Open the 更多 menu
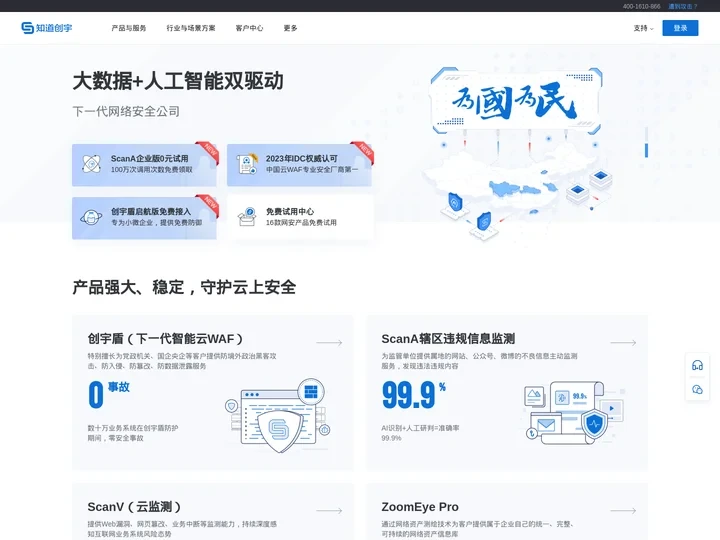The height and width of the screenshot is (540, 720). 290,28
